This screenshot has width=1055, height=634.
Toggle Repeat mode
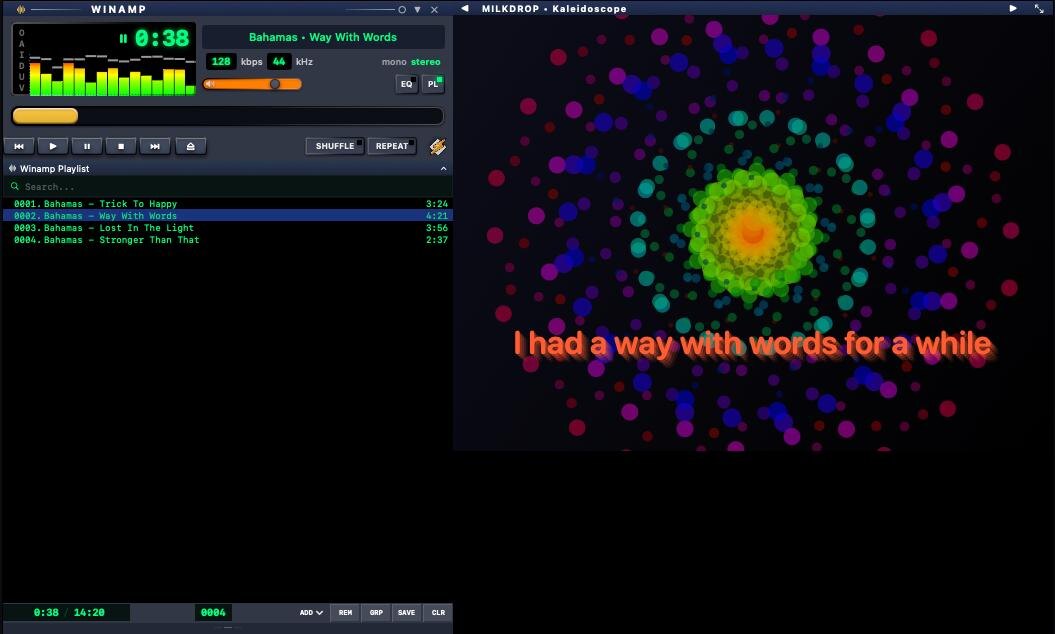click(392, 146)
